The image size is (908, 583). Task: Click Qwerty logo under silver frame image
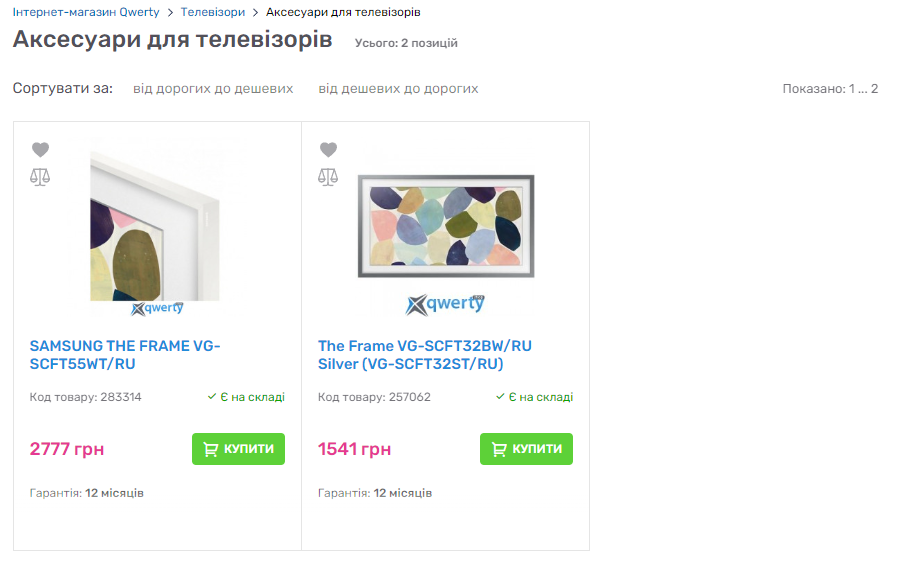click(x=445, y=305)
